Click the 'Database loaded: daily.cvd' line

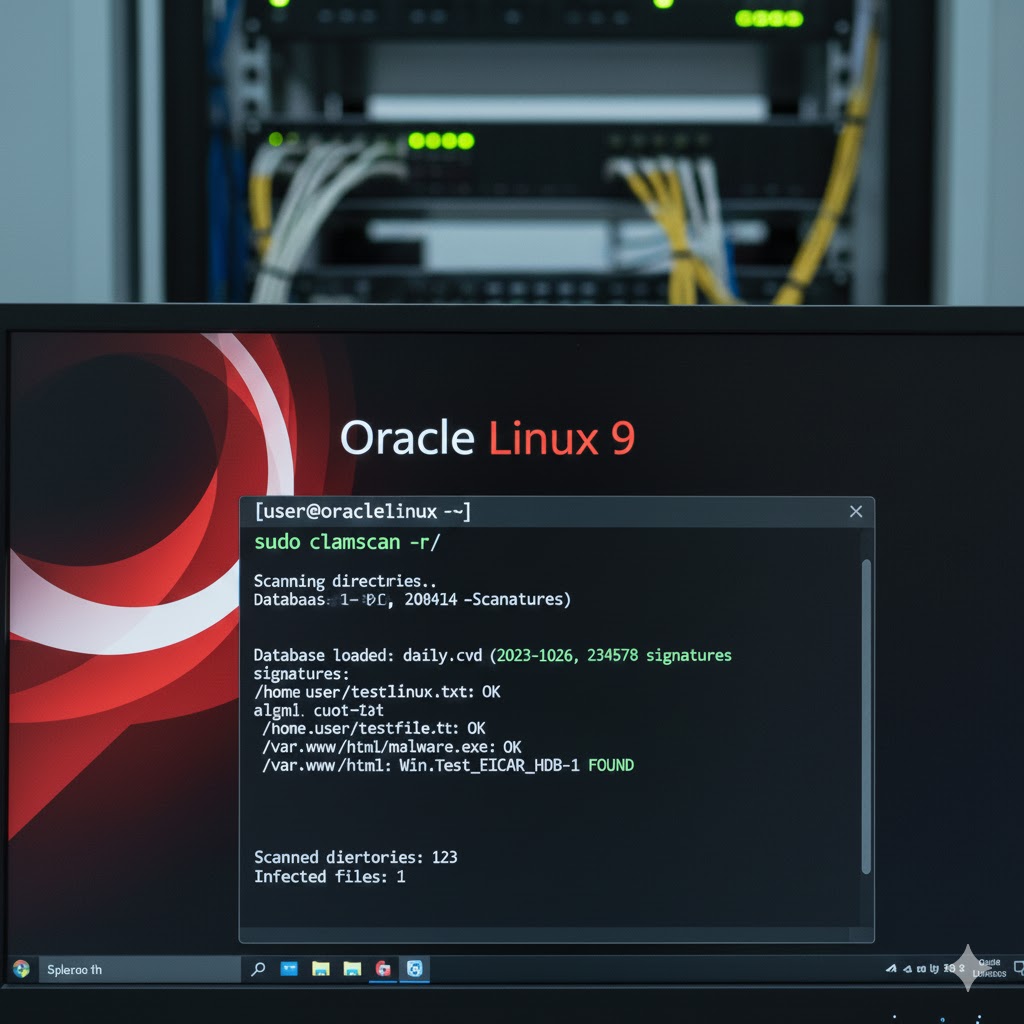coord(492,655)
